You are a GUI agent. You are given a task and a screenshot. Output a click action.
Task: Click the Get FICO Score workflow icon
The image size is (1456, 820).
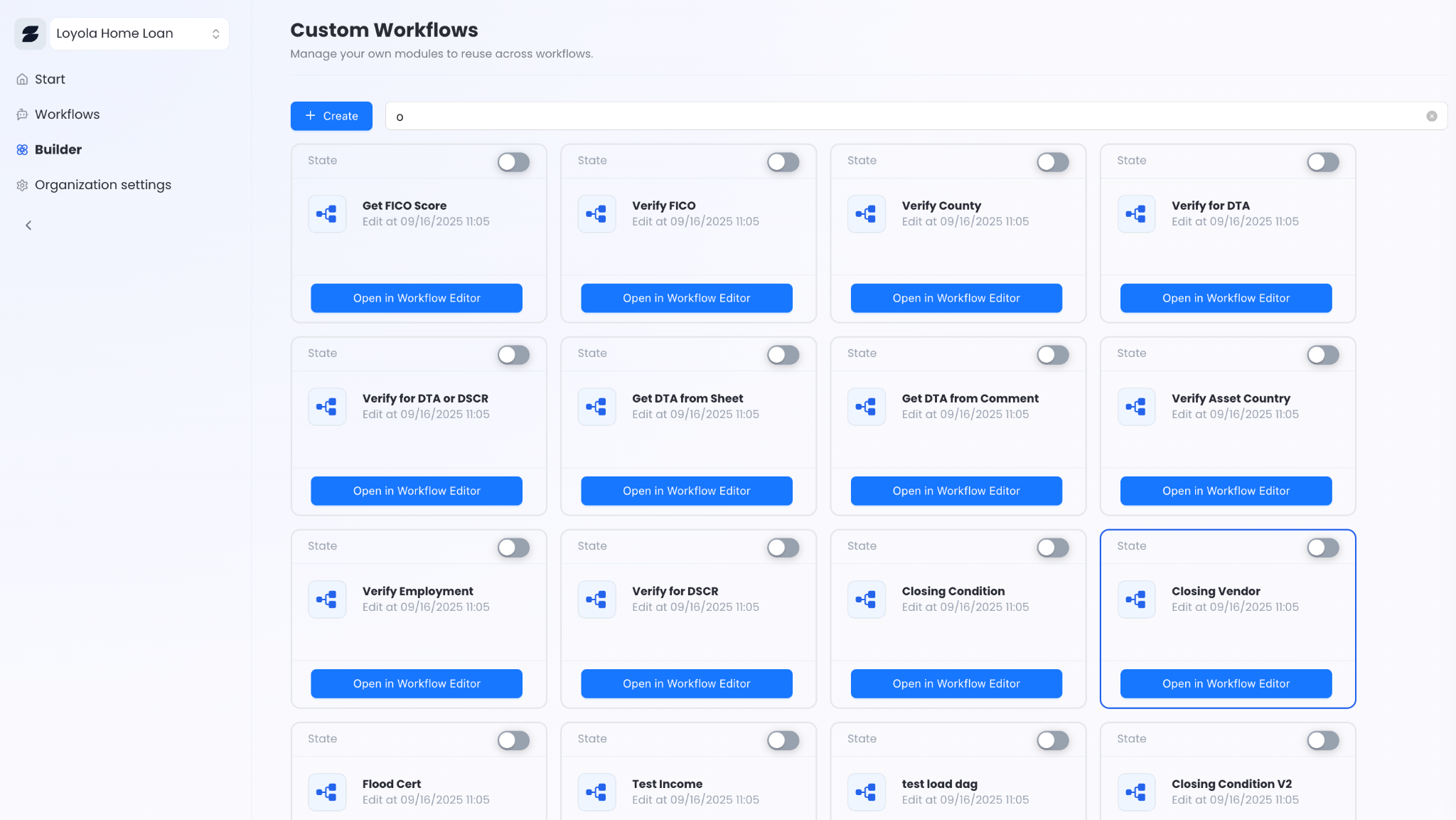[327, 214]
